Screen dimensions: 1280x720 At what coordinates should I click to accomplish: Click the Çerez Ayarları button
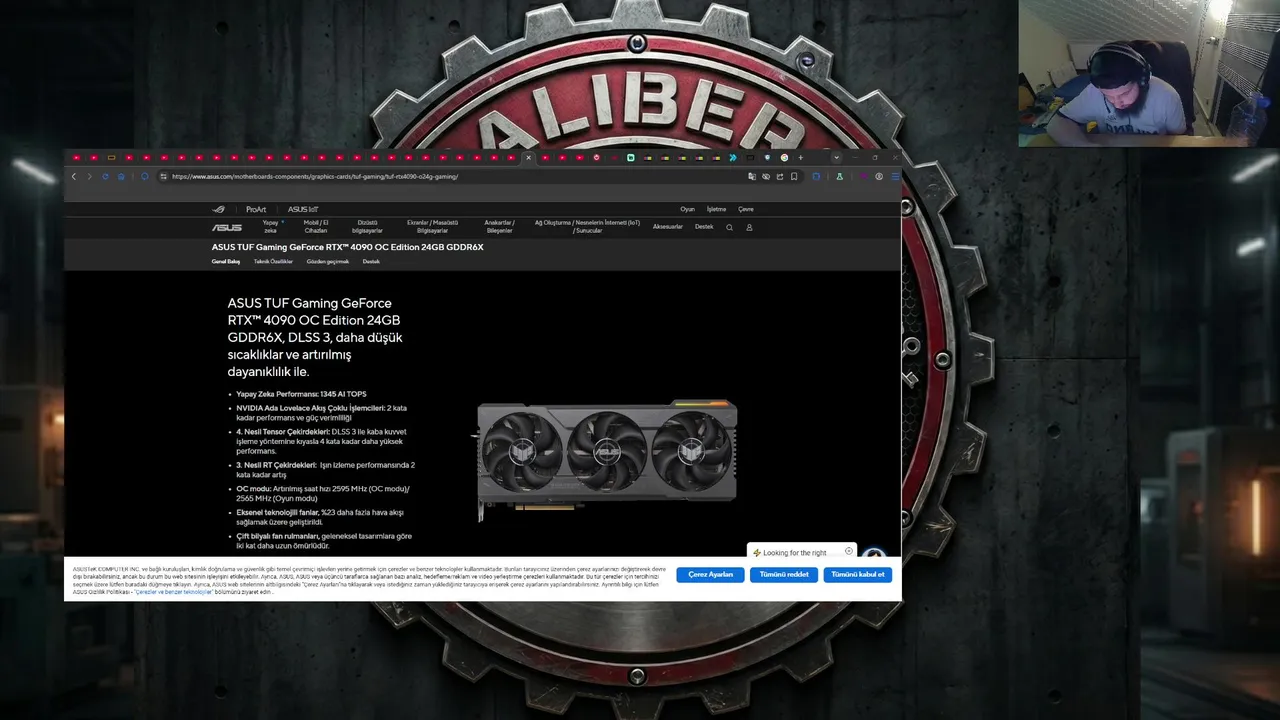tap(710, 575)
